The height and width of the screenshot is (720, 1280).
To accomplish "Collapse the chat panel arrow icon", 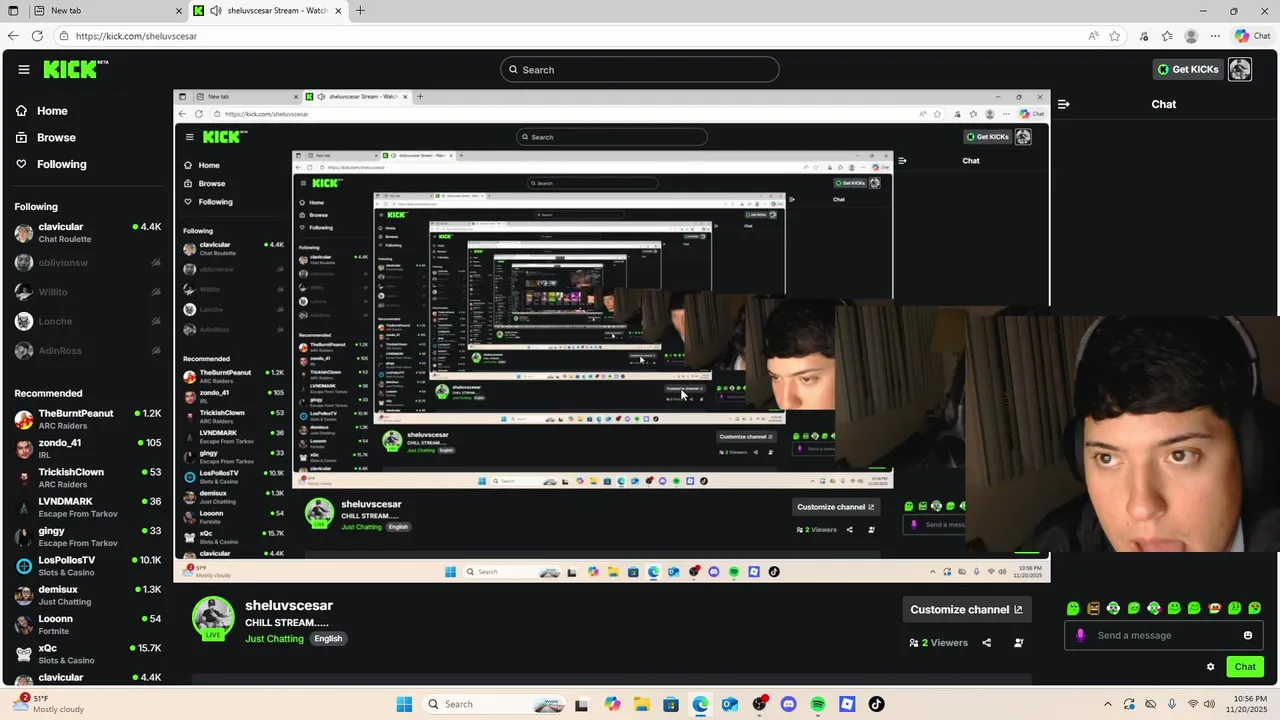I will pos(1063,104).
